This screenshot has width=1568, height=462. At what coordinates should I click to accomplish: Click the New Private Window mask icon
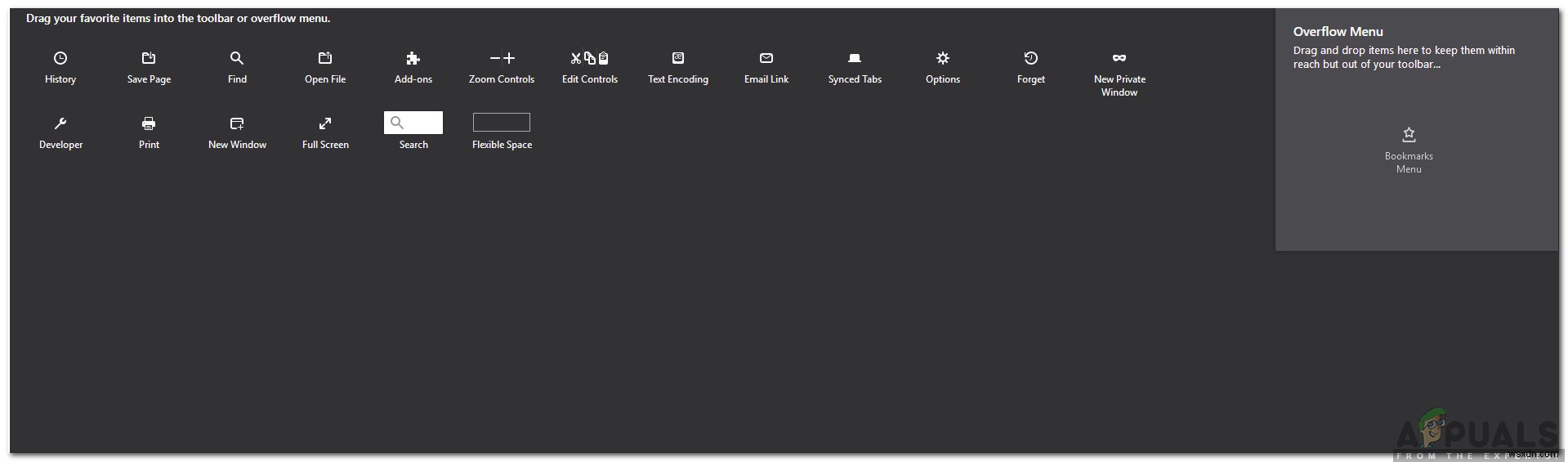tap(1119, 58)
